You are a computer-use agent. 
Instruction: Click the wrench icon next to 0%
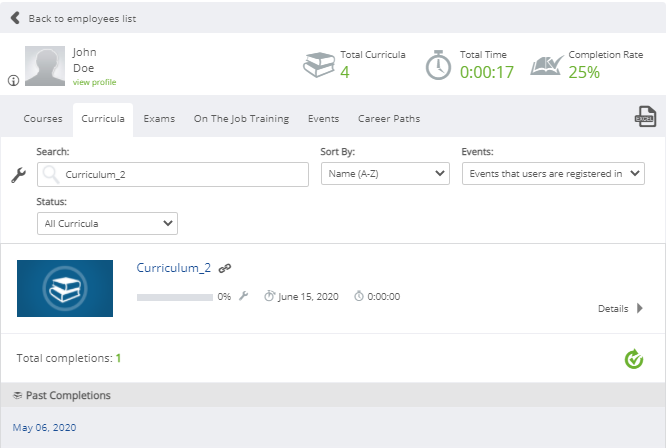243,296
